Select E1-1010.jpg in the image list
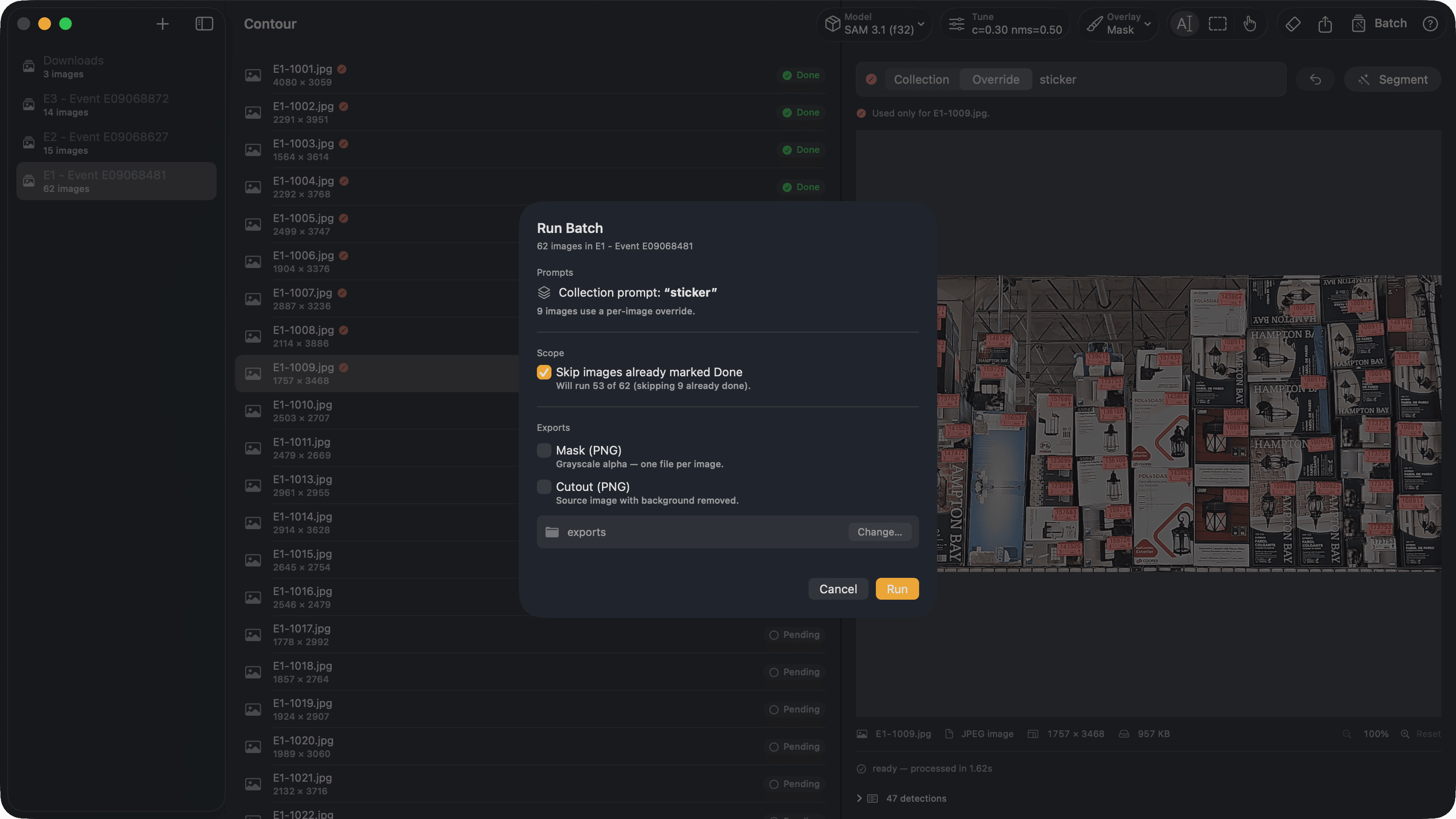 click(x=377, y=411)
